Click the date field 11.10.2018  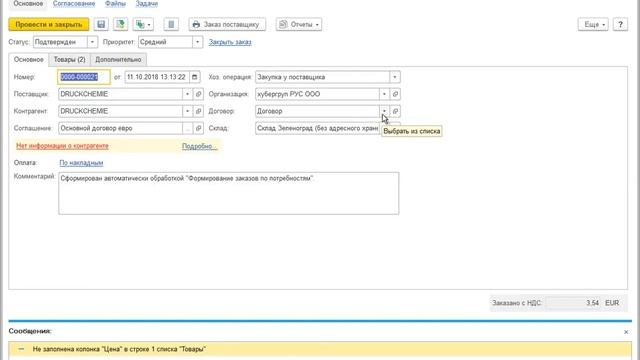[157, 77]
